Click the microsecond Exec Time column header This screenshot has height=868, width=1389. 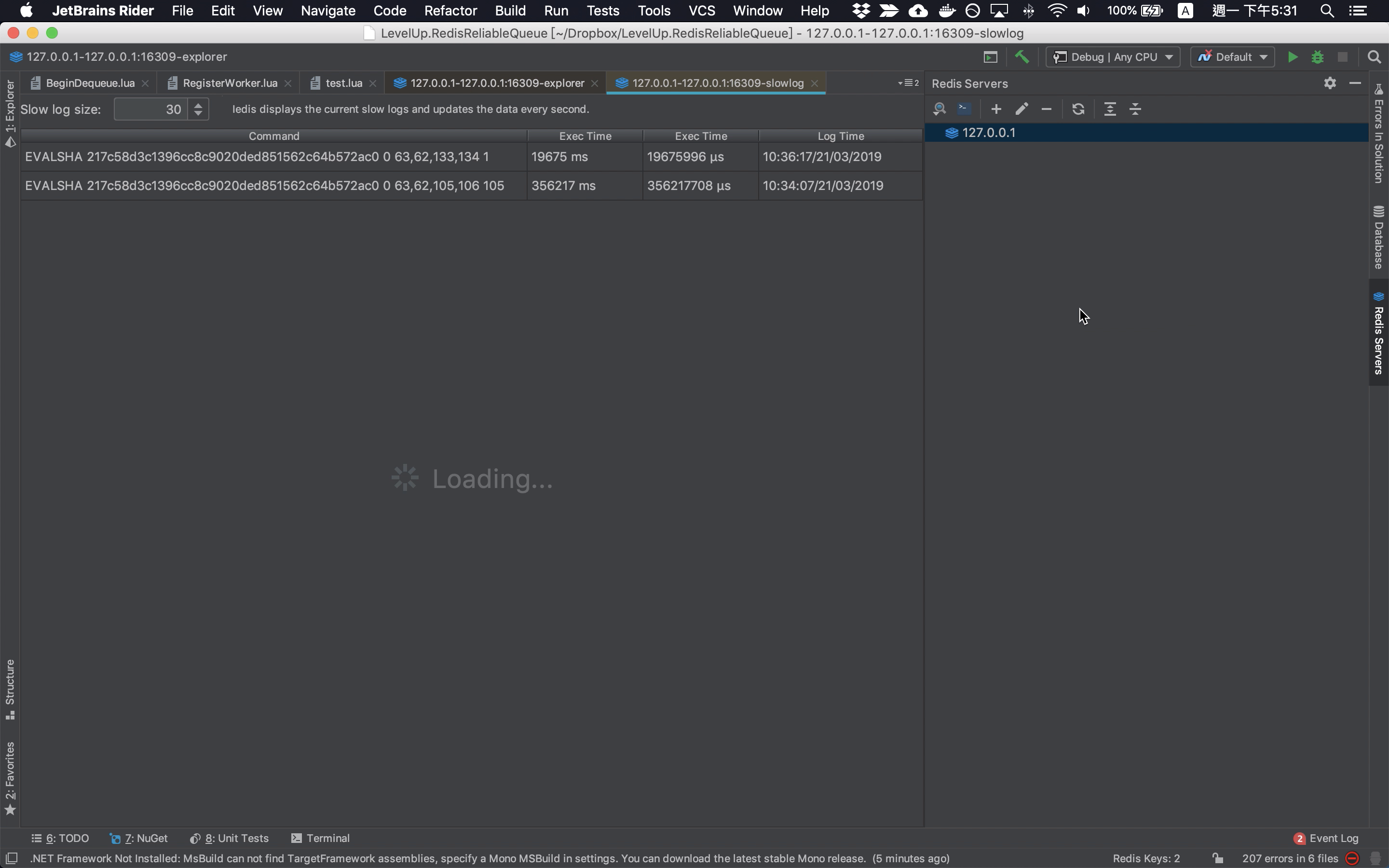pyautogui.click(x=701, y=136)
